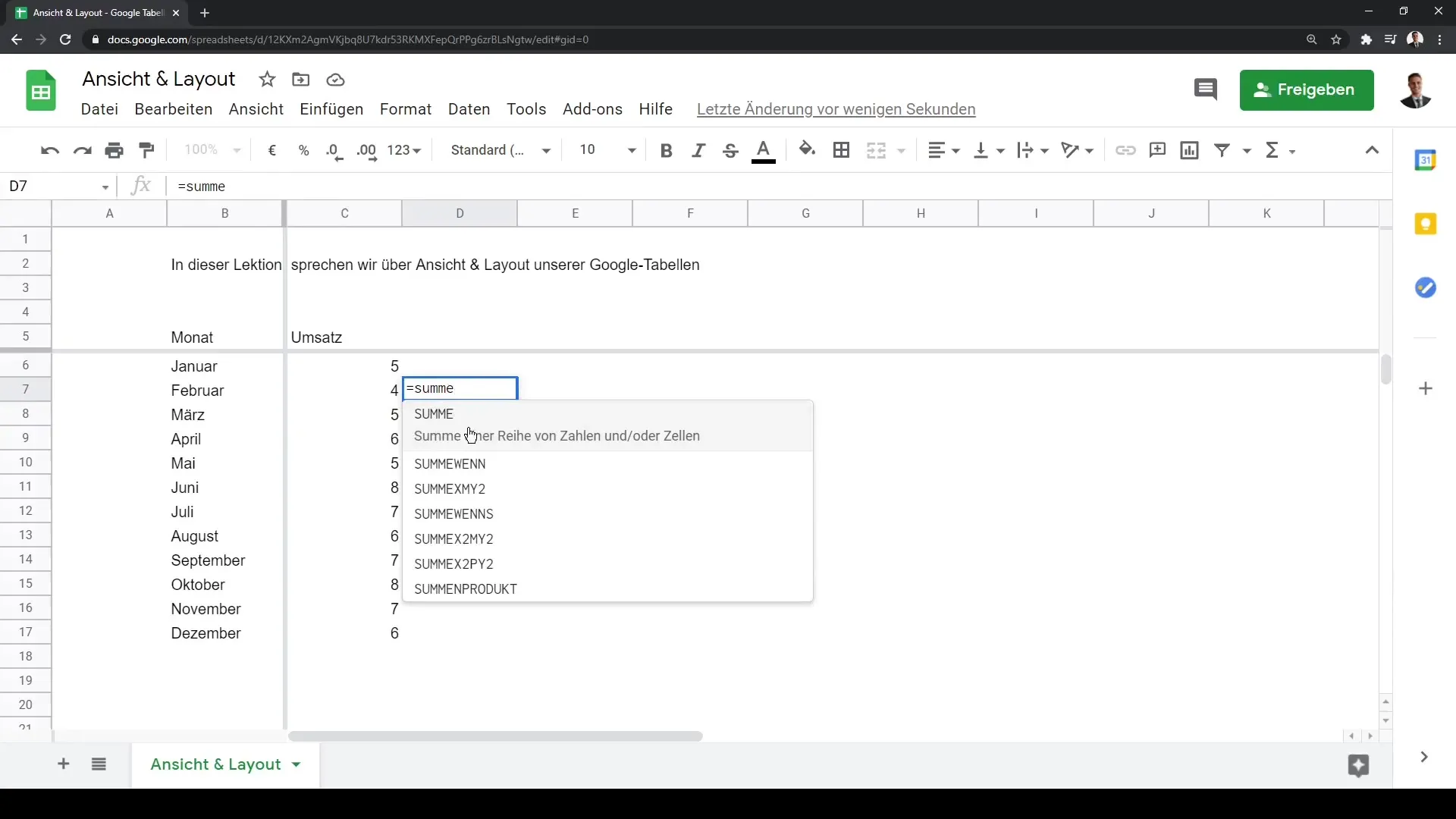Open the Einfügen menu
This screenshot has height=819, width=1456.
coord(331,109)
